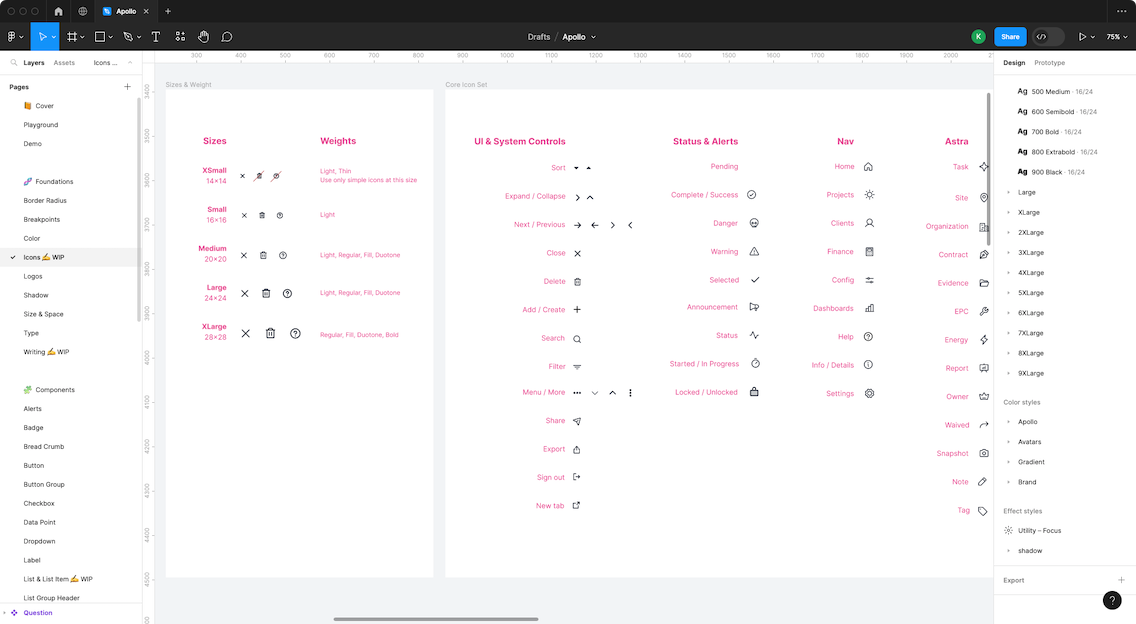The width and height of the screenshot is (1136, 624).
Task: Select the Rectangle shape tool
Action: click(100, 37)
